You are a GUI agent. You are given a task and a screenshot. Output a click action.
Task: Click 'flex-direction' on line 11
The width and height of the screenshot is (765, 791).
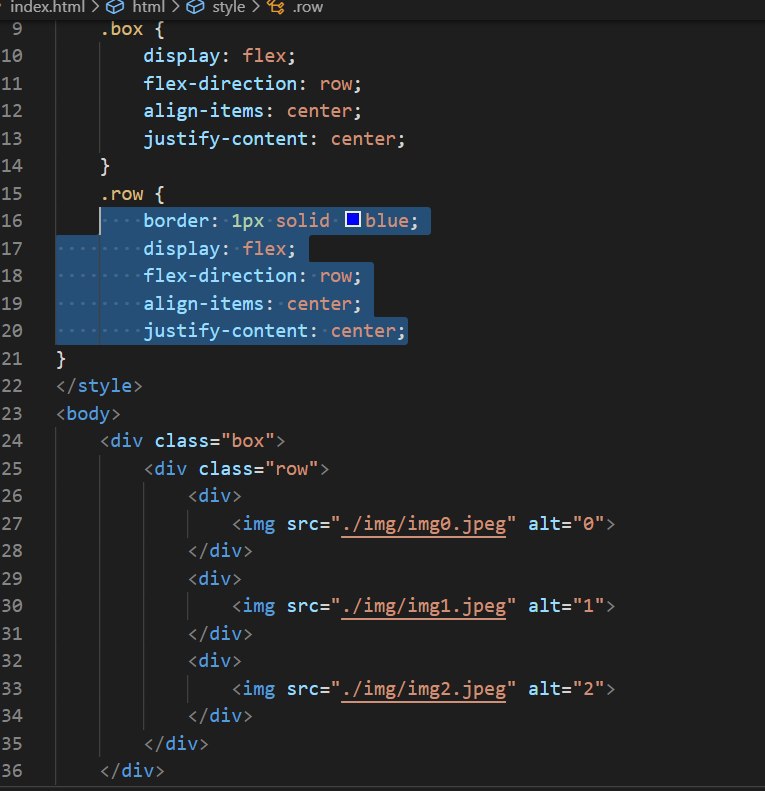pyautogui.click(x=220, y=84)
